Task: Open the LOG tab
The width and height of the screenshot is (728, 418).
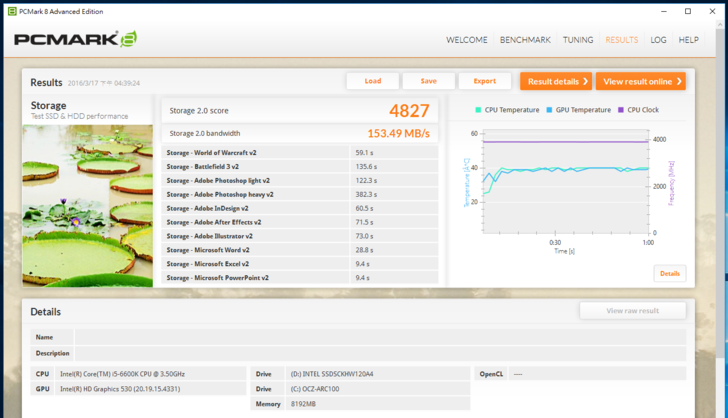Action: pyautogui.click(x=658, y=40)
